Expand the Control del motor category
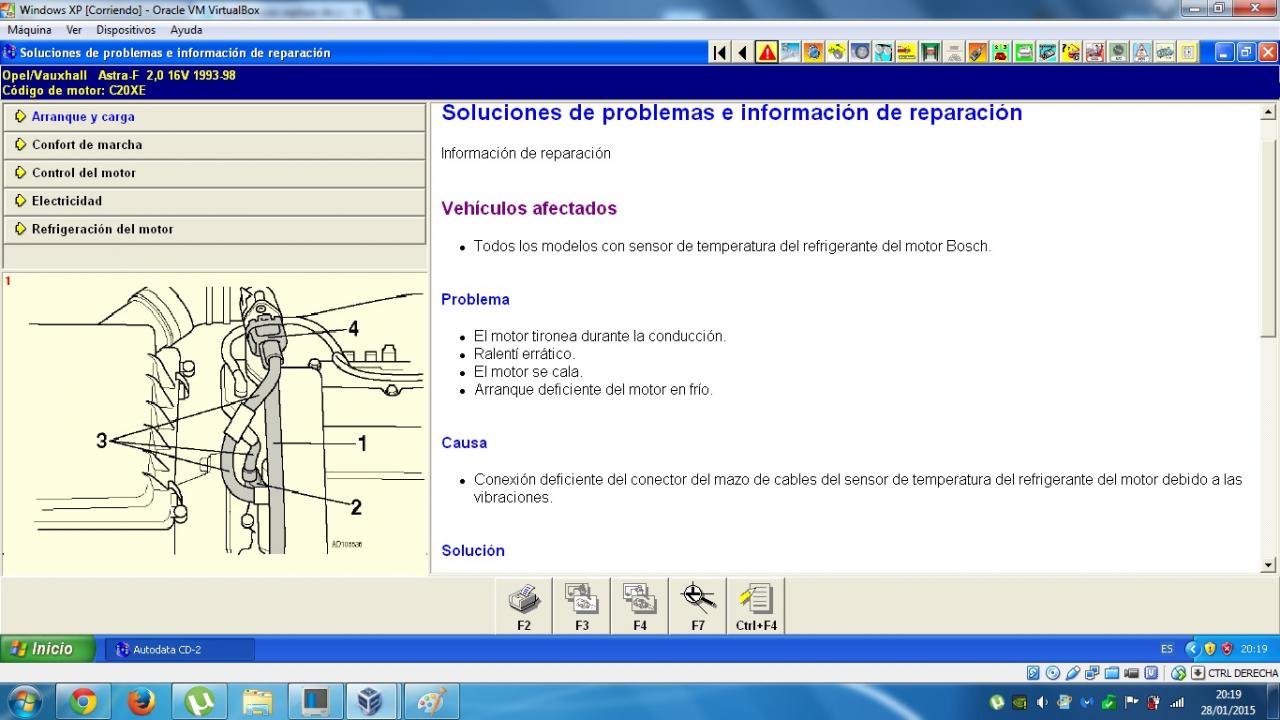This screenshot has height=720, width=1280. [x=84, y=173]
